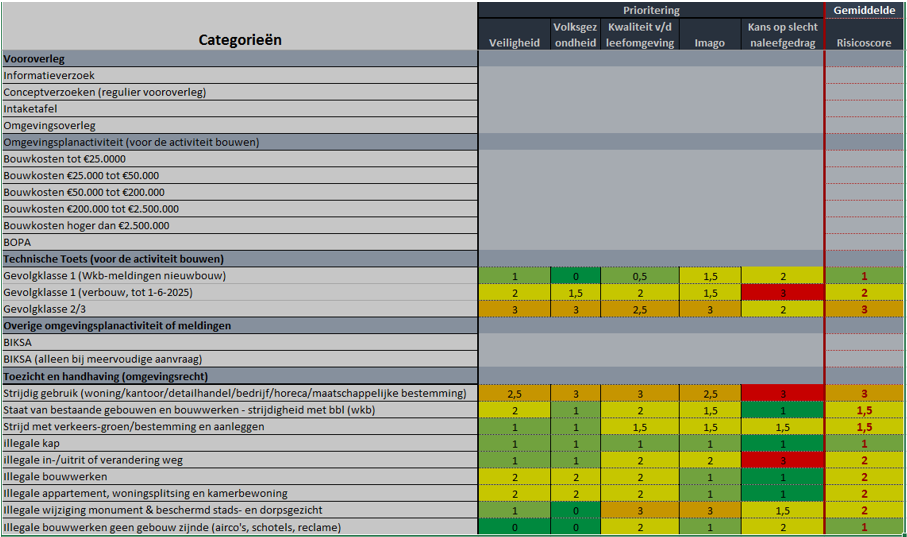
Task: Select the Volksgezondheid column header
Action: click(575, 34)
